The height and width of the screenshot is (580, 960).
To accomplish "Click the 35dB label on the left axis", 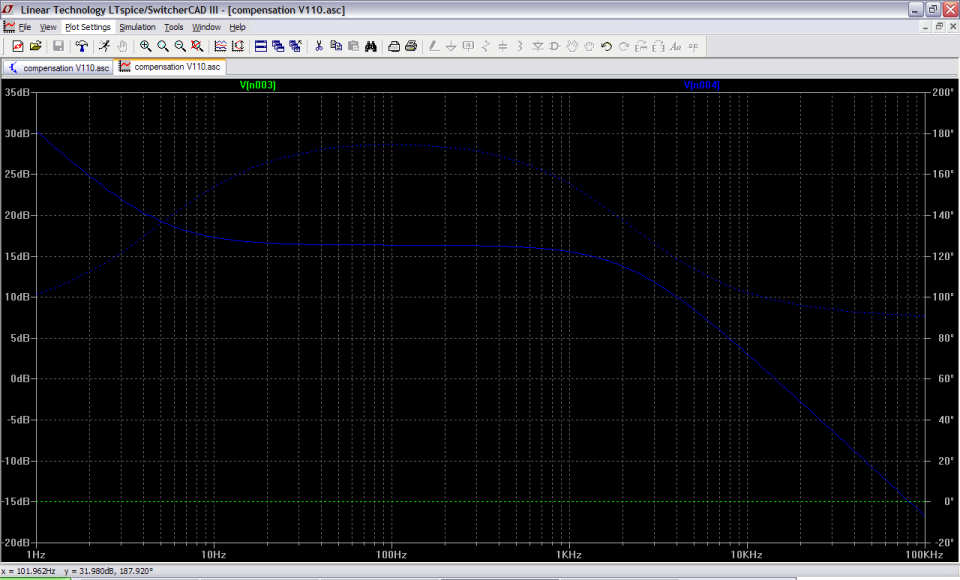I will point(17,92).
